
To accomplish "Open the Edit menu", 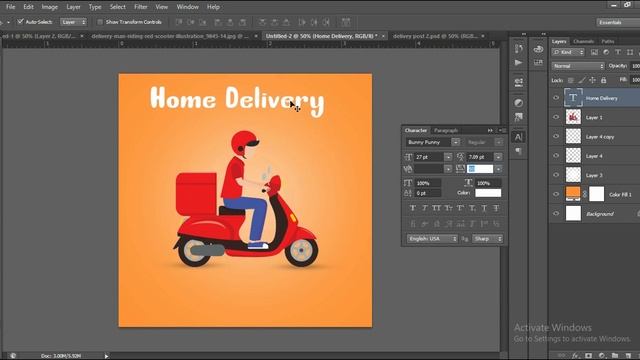I will coord(28,7).
